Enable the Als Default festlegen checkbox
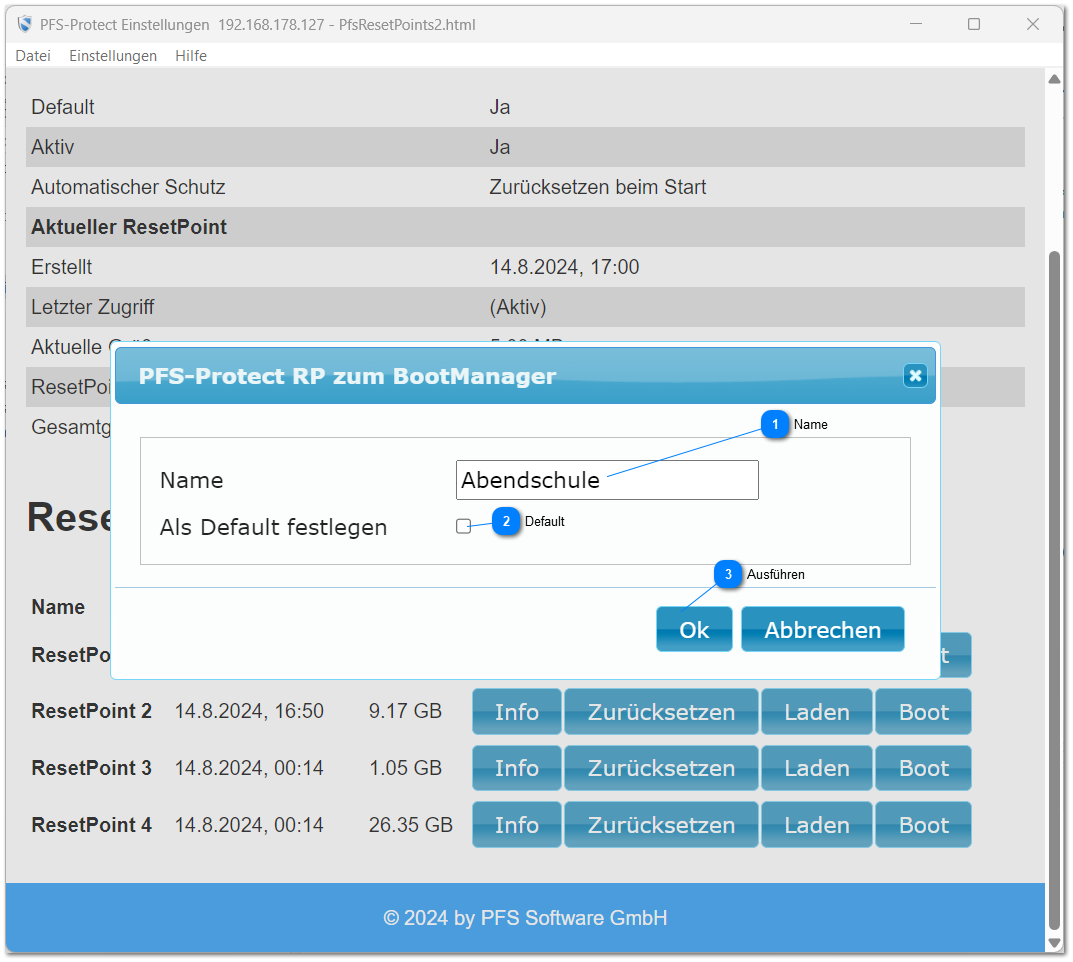 click(x=463, y=526)
